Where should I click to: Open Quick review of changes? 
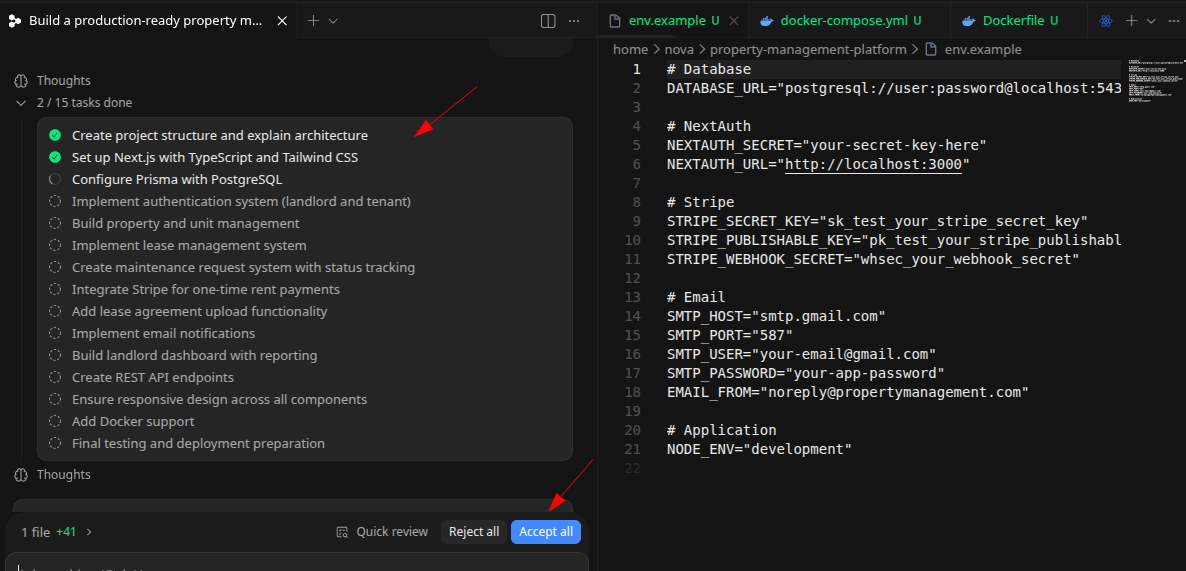(x=382, y=532)
